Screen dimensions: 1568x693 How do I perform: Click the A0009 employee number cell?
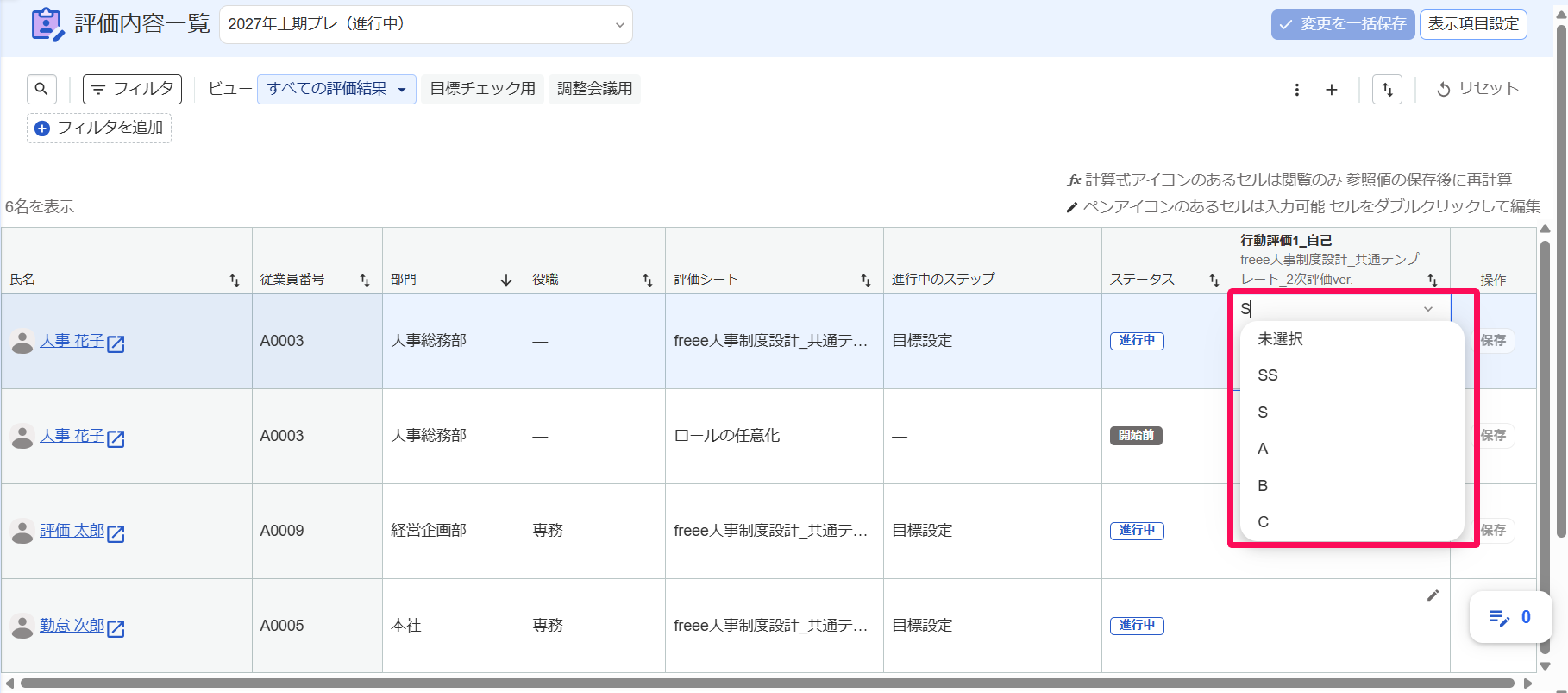[x=317, y=531]
